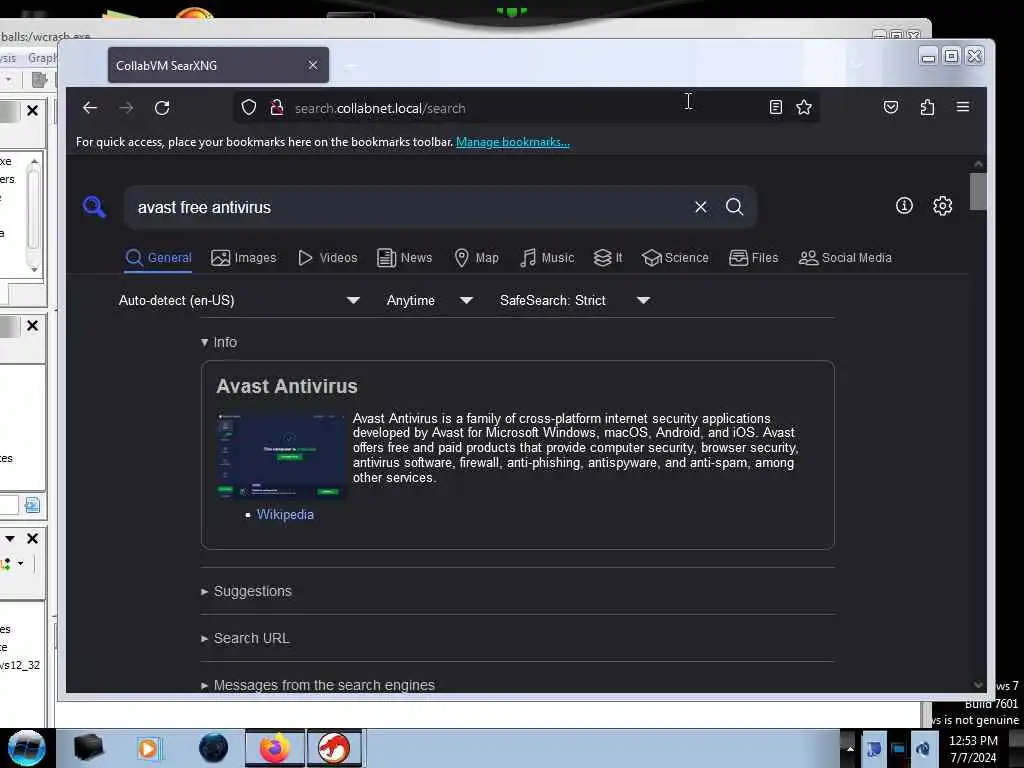Open Firefox from the taskbar
Image resolution: width=1024 pixels, height=768 pixels.
tap(274, 748)
